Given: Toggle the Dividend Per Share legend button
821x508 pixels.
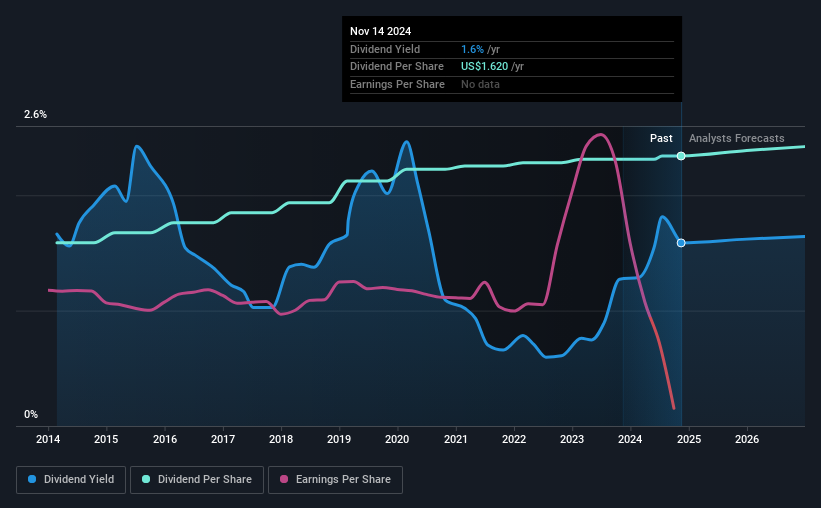Looking at the screenshot, I should 197,480.
